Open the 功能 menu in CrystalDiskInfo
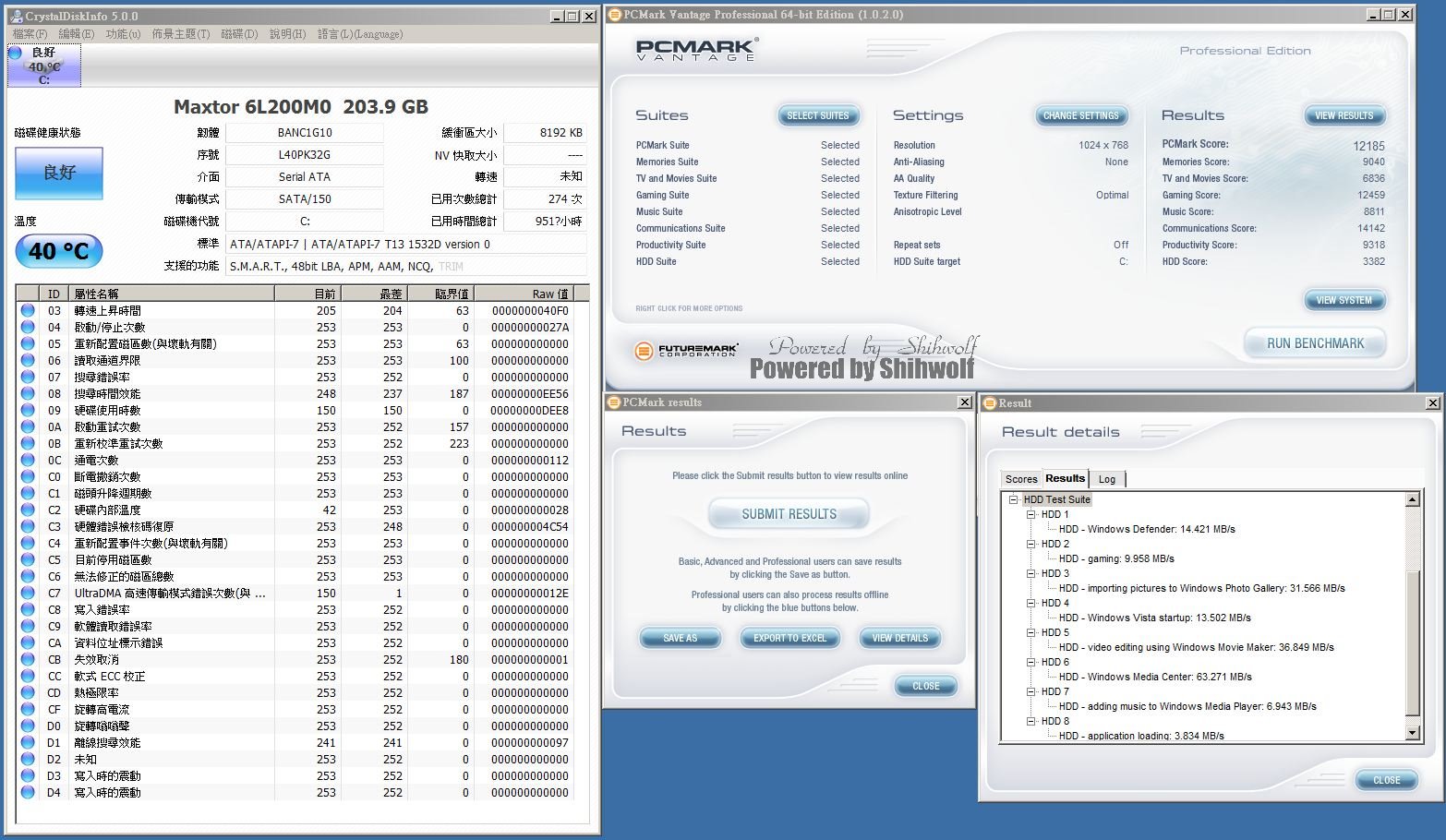This screenshot has width=1446, height=840. [123, 34]
